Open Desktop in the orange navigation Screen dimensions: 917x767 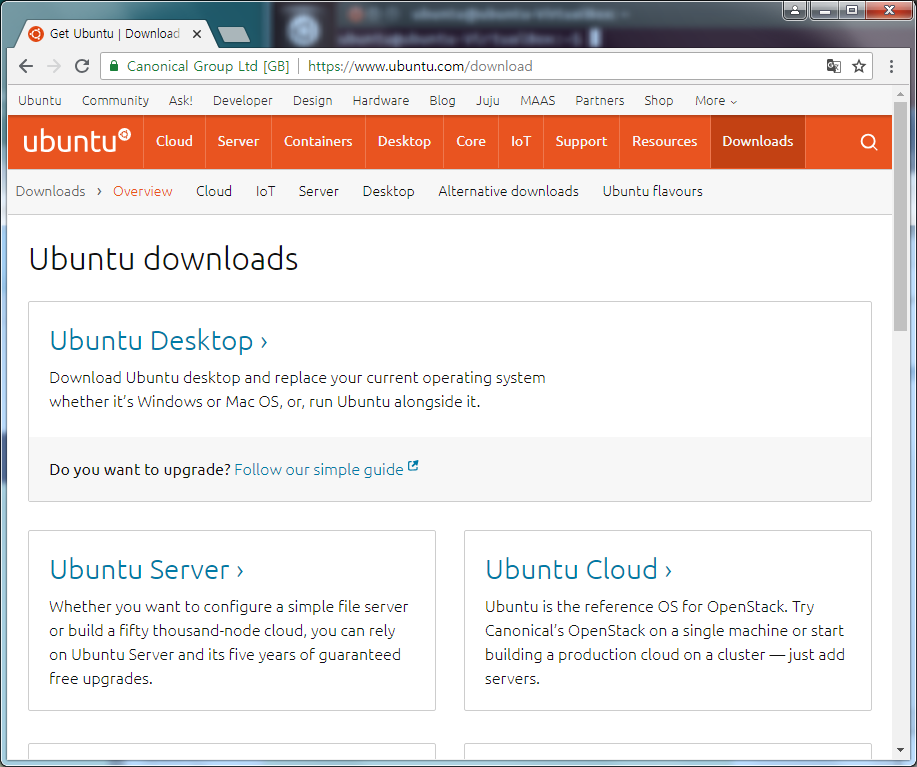(404, 141)
